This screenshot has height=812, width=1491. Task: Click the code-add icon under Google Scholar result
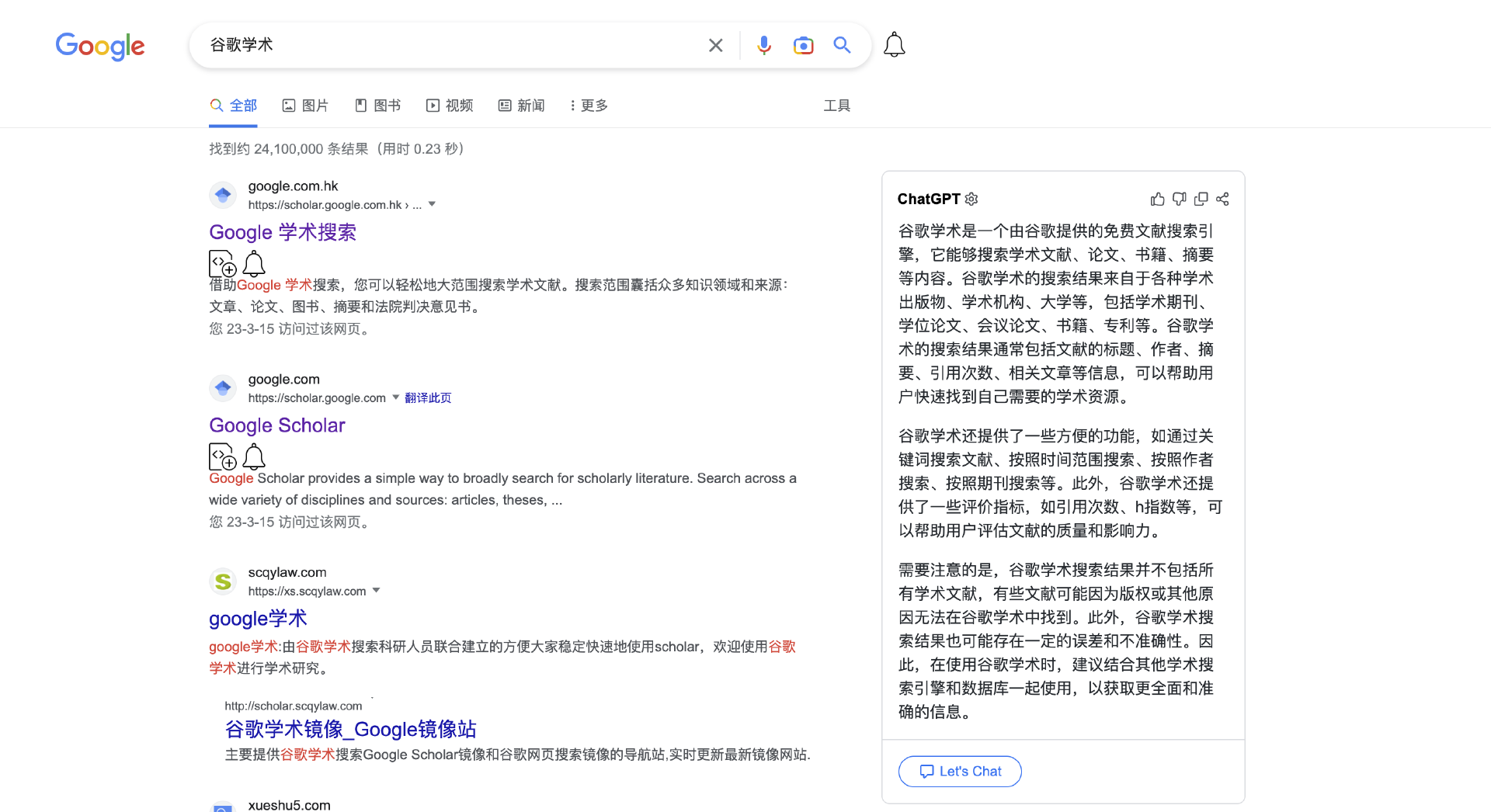pos(222,456)
